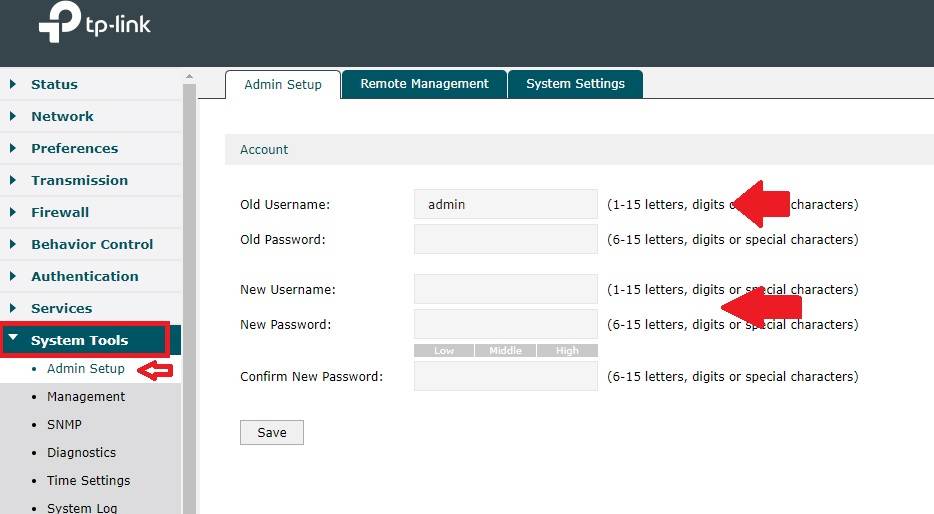Open the Behavior Control section
The image size is (934, 514).
point(92,245)
